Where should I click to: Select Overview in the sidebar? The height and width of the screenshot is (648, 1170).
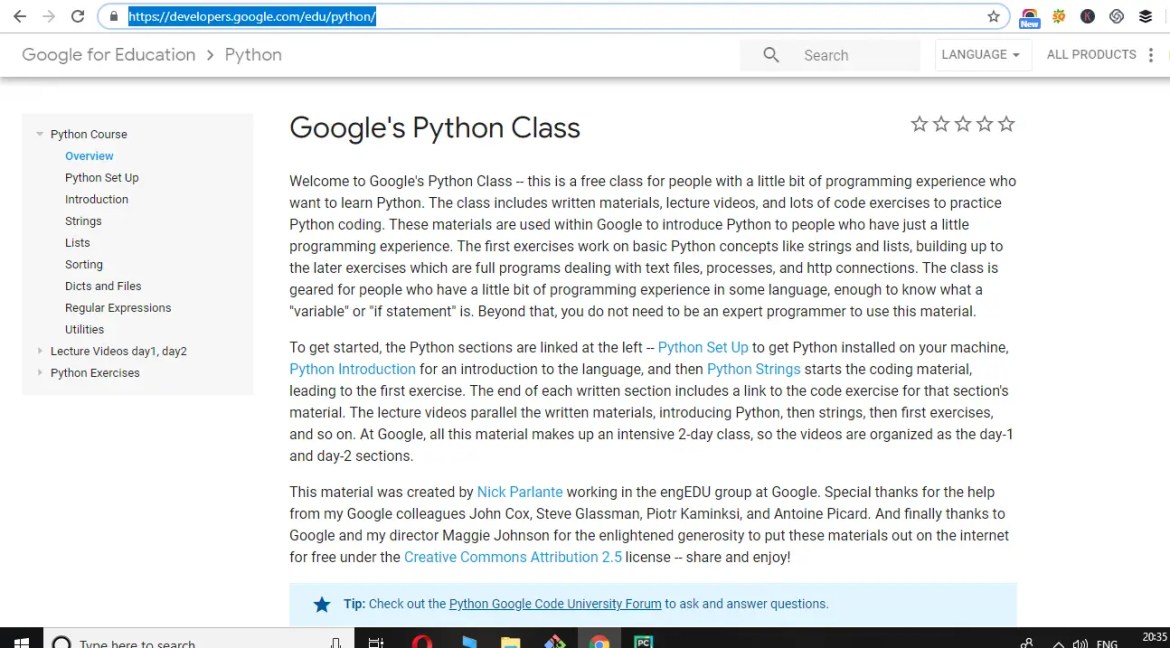[89, 155]
